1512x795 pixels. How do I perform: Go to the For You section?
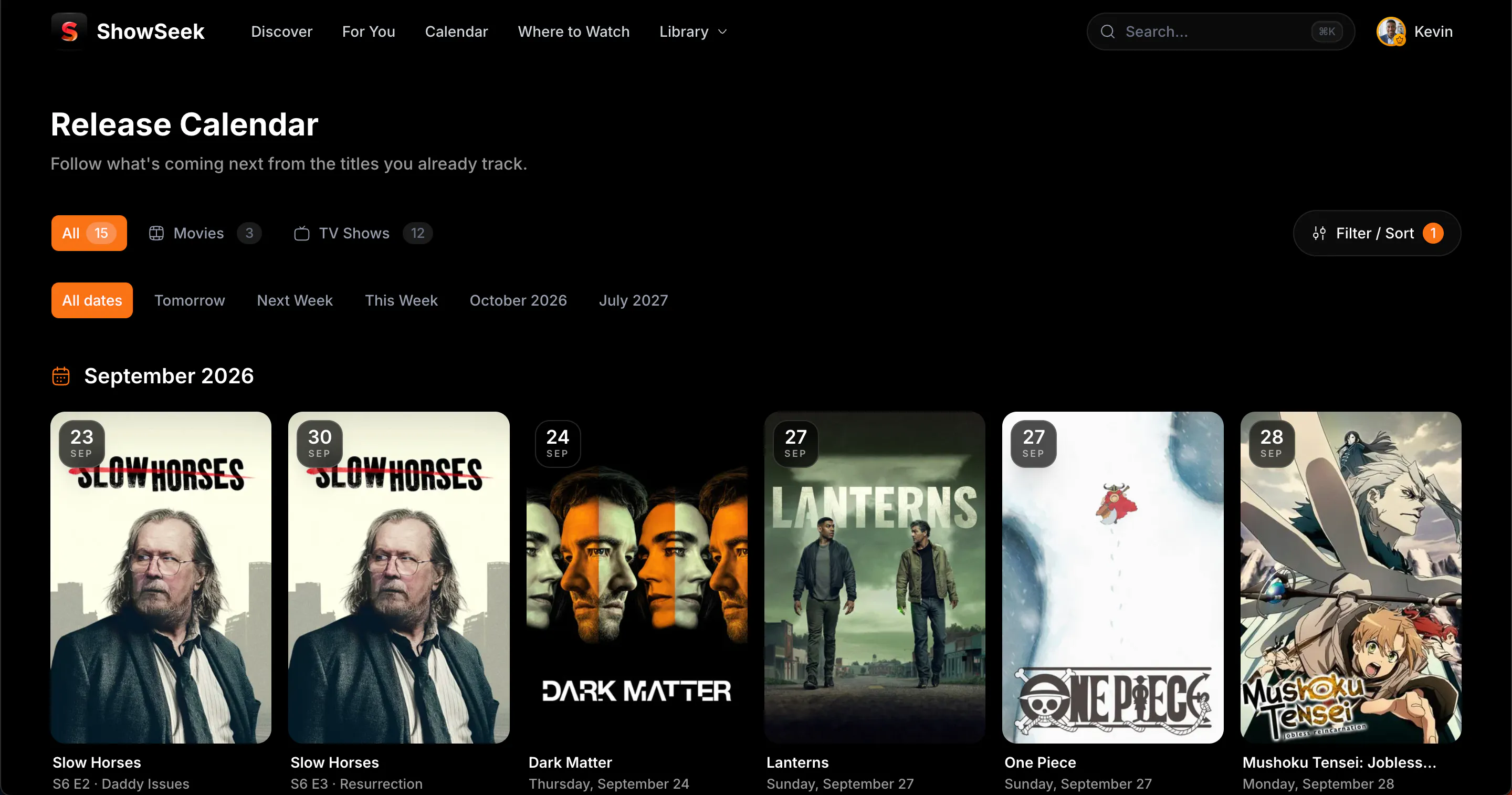(369, 32)
